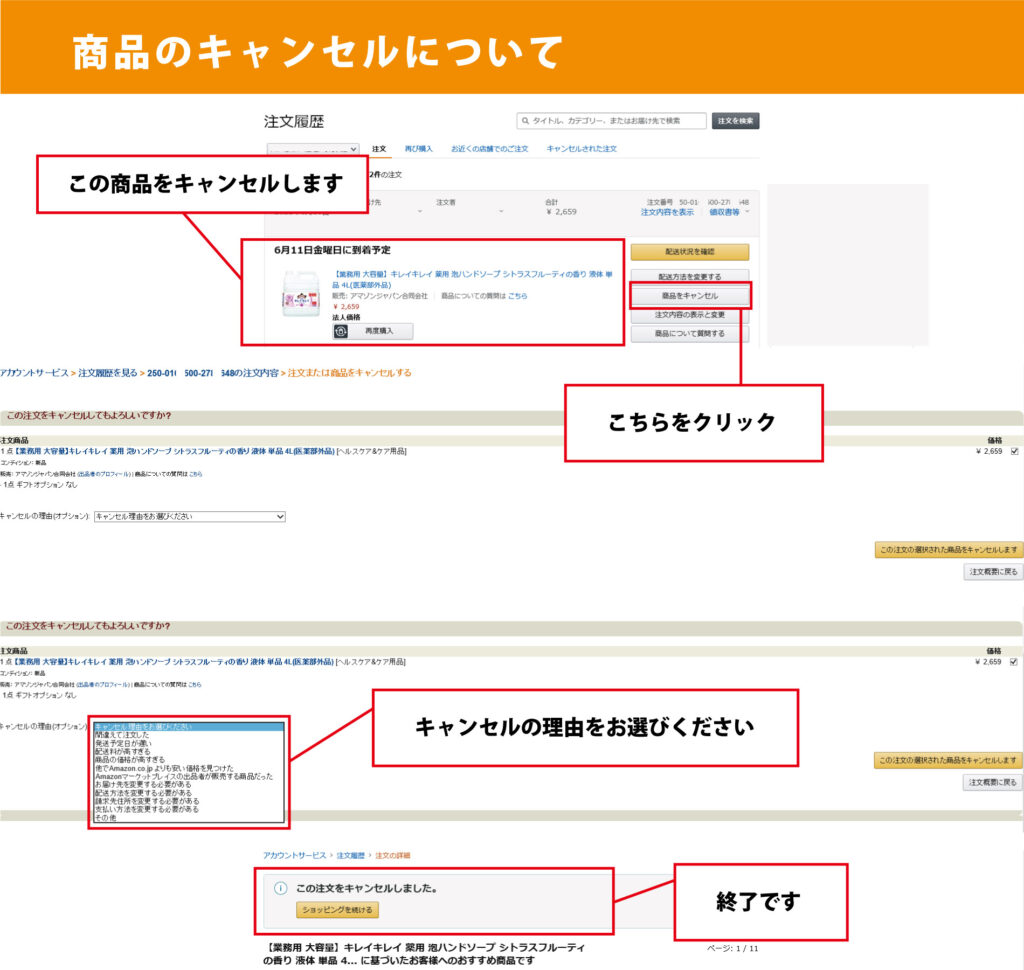Click the 注文を検索 button

click(x=735, y=121)
